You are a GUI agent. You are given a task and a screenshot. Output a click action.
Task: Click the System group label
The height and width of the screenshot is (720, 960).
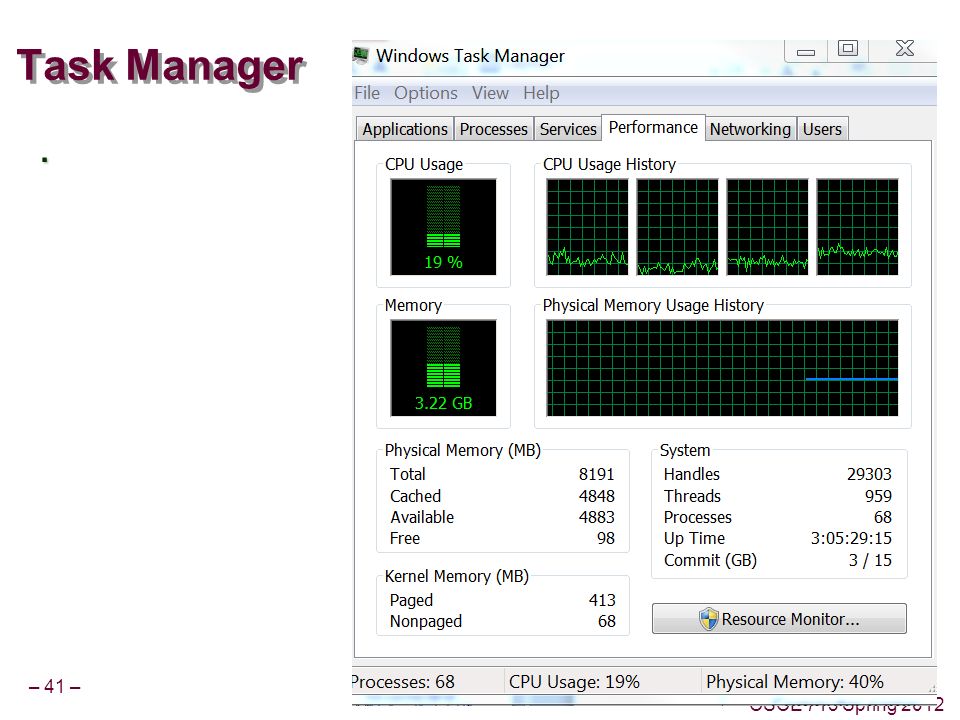(684, 451)
